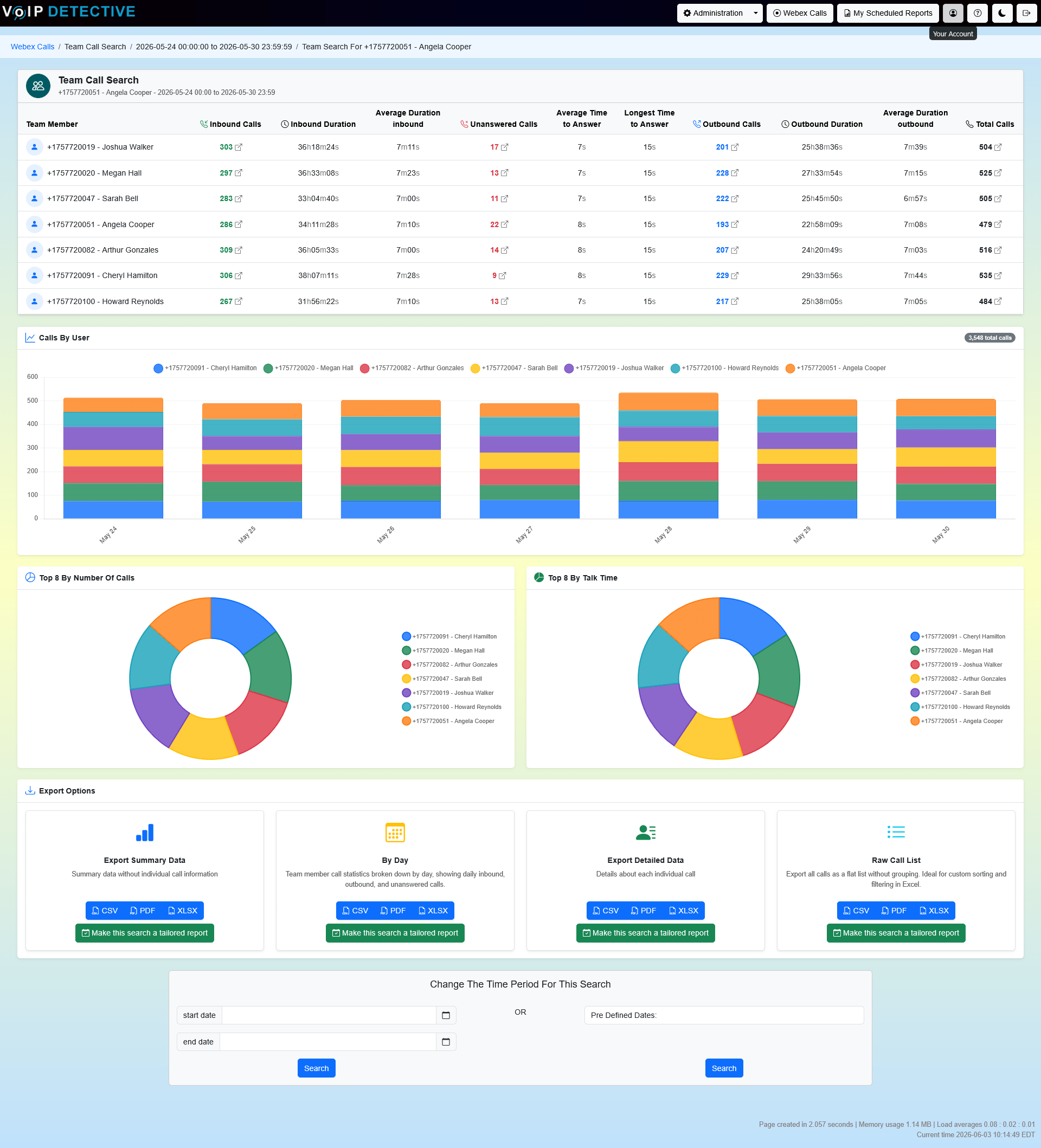Toggle Angela Cooper in Number Of Calls legend
Image resolution: width=1041 pixels, height=1148 pixels.
[x=448, y=721]
